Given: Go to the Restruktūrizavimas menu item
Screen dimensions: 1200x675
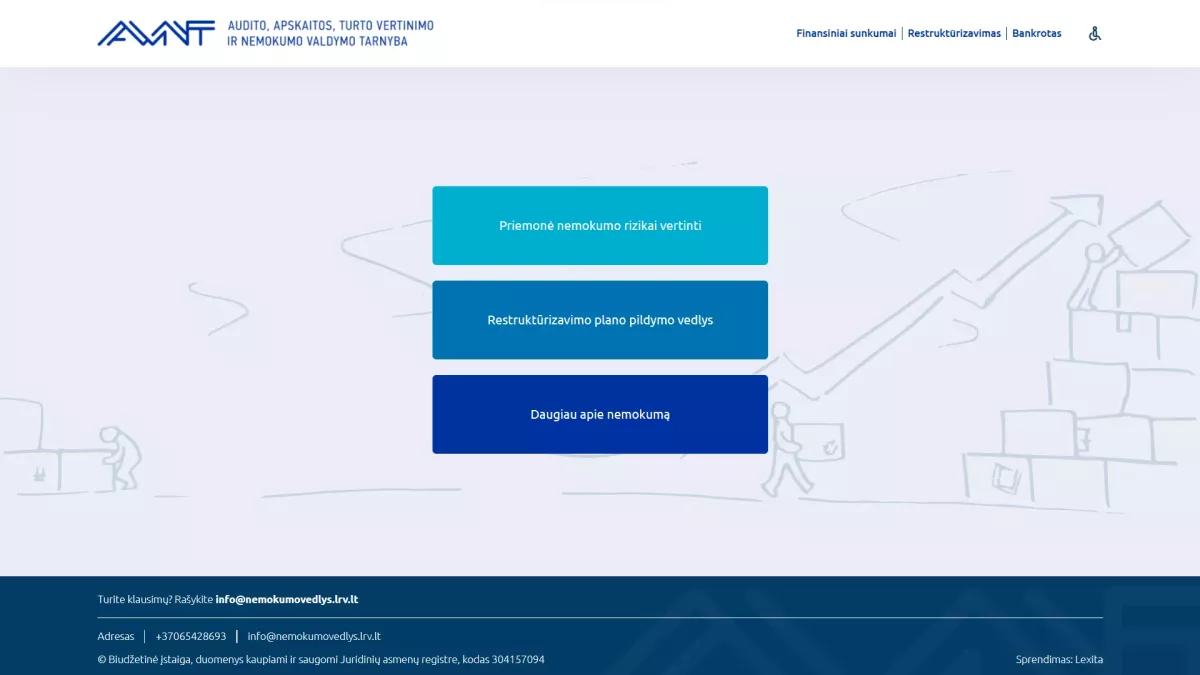Looking at the screenshot, I should click(x=954, y=33).
